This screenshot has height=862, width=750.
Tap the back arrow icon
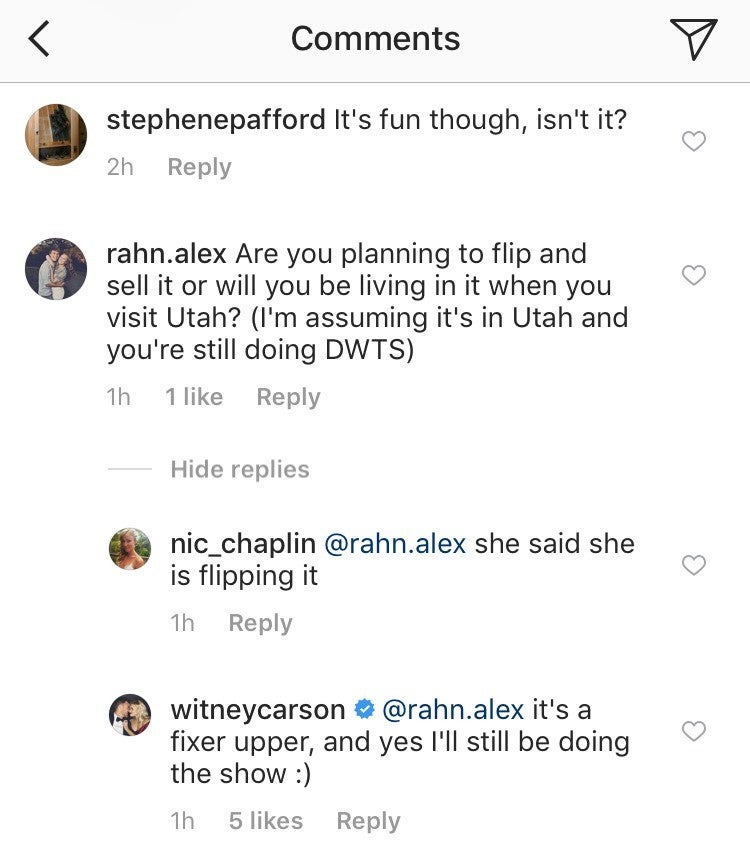pos(40,39)
